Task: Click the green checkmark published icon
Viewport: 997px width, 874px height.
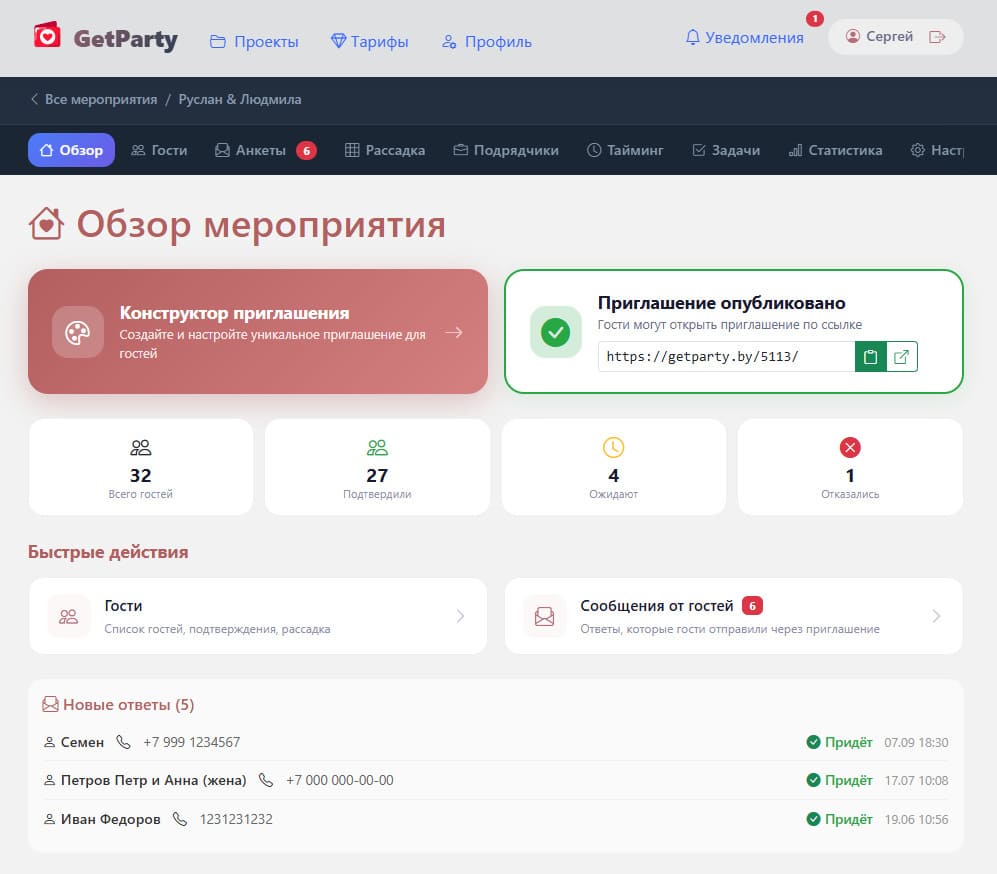Action: click(x=556, y=332)
